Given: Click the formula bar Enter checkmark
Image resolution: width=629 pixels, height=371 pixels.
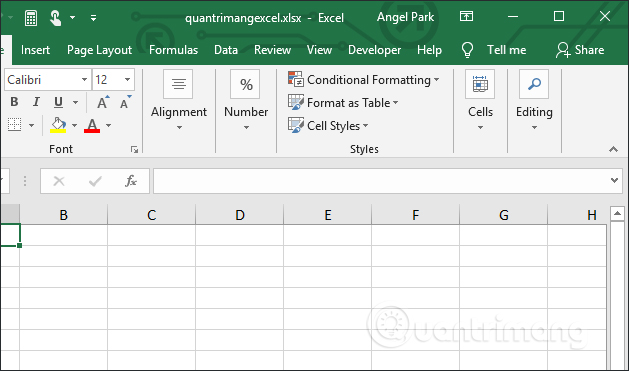Looking at the screenshot, I should tap(95, 181).
